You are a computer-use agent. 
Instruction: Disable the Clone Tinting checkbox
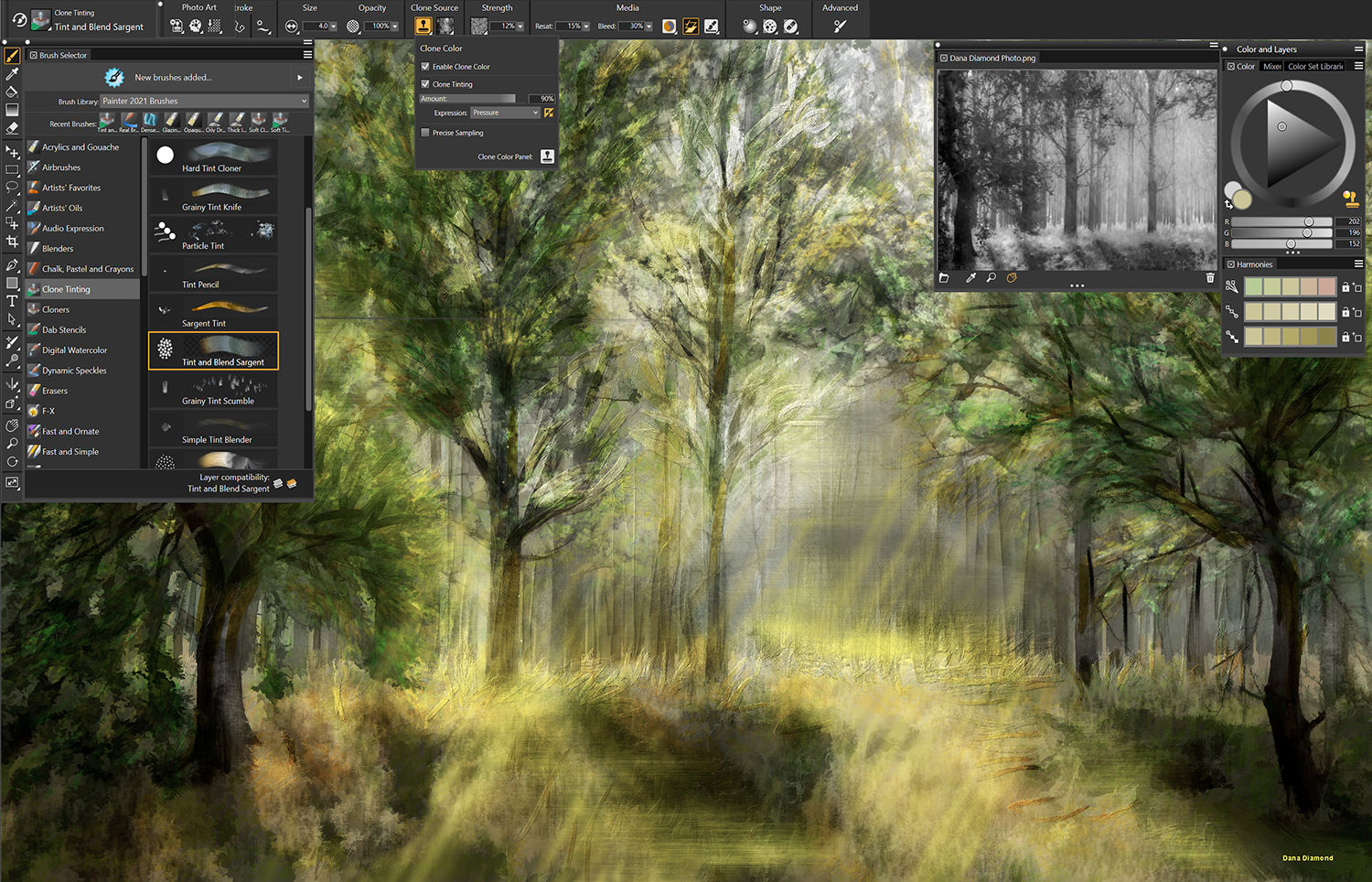(425, 84)
